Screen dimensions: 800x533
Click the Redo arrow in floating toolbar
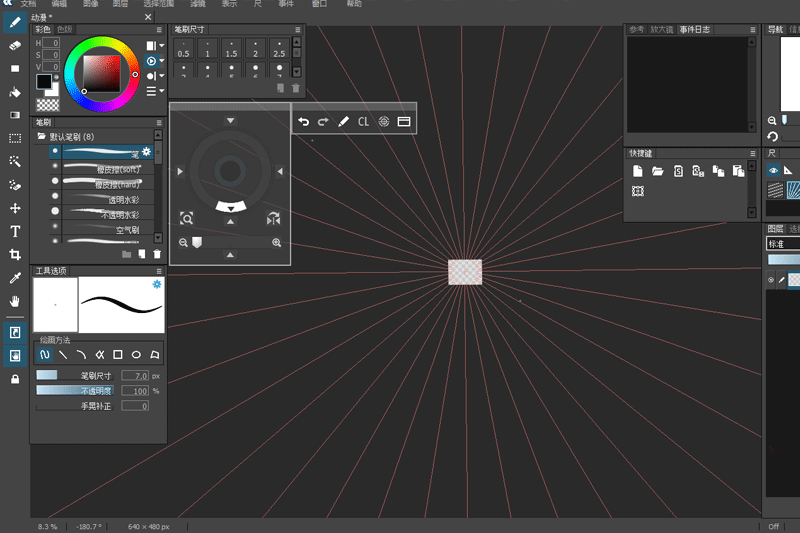323,121
